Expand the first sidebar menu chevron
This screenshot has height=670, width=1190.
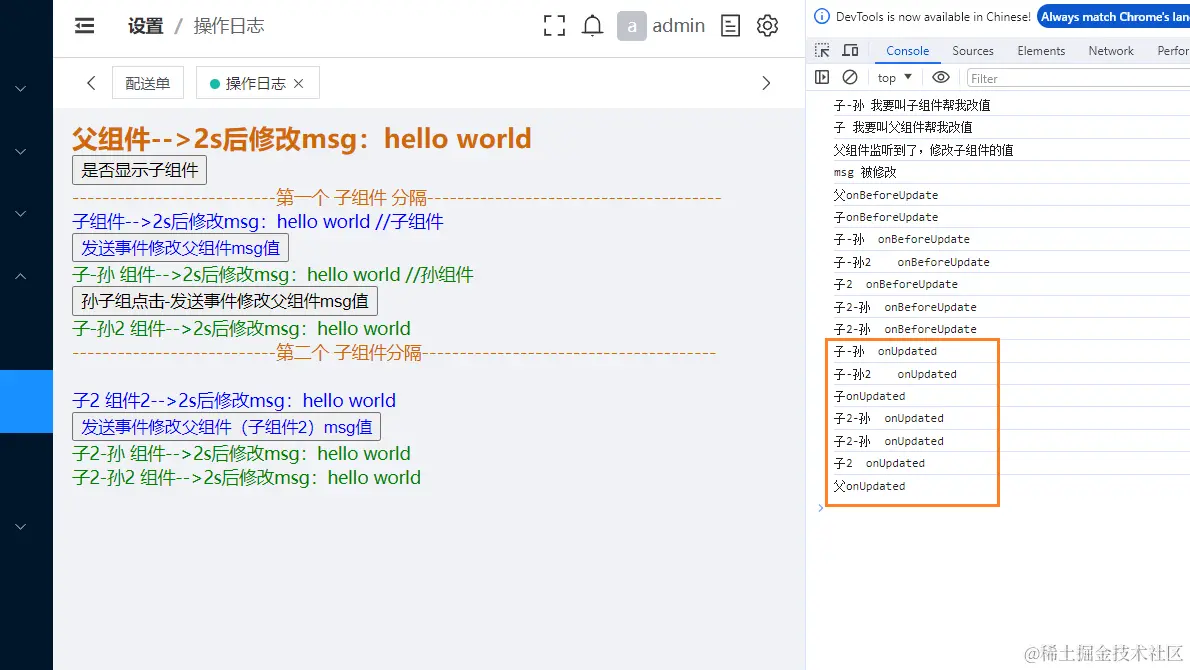pyautogui.click(x=20, y=89)
